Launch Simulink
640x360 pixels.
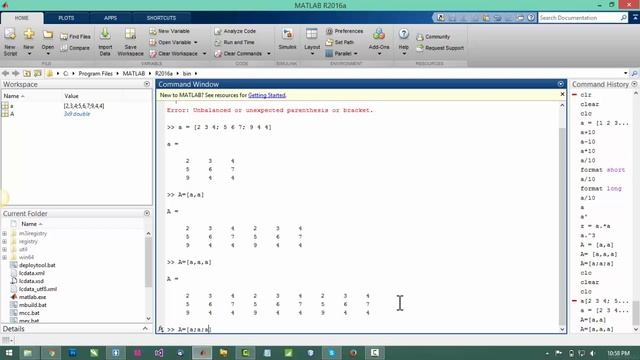(x=287, y=39)
